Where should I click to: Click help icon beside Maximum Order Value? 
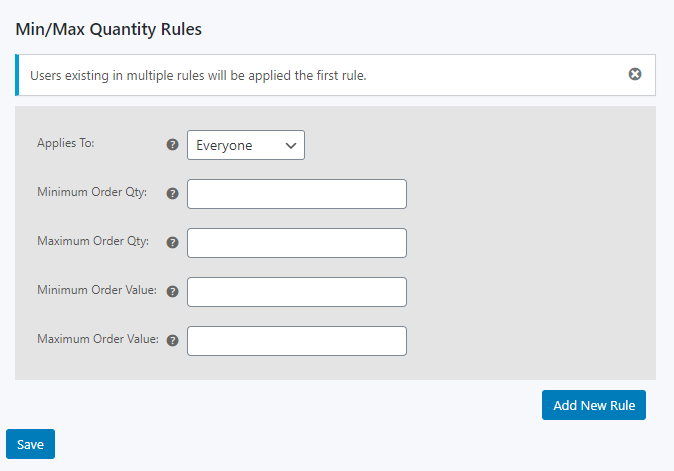pyautogui.click(x=172, y=340)
